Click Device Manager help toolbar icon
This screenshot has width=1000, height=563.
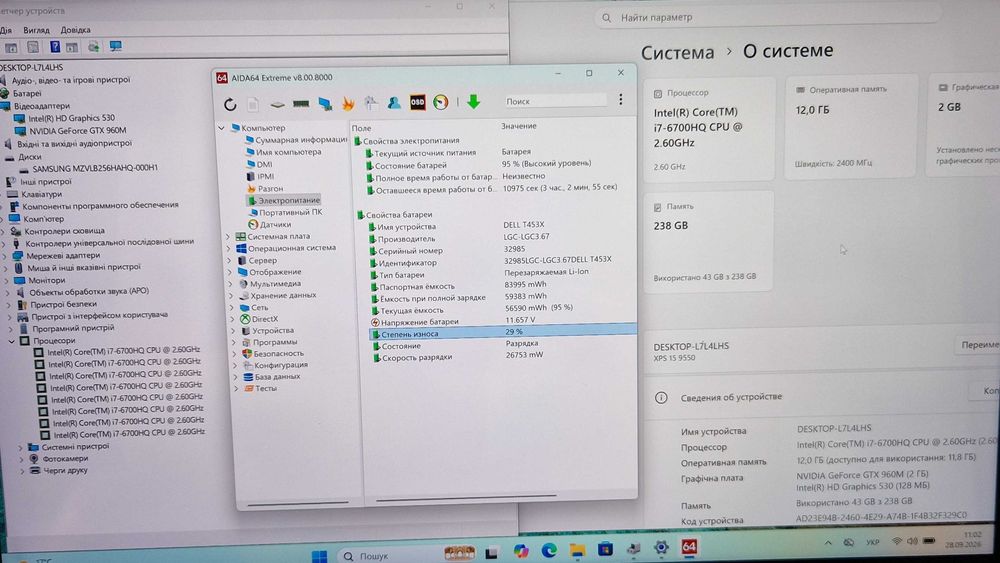pos(55,47)
